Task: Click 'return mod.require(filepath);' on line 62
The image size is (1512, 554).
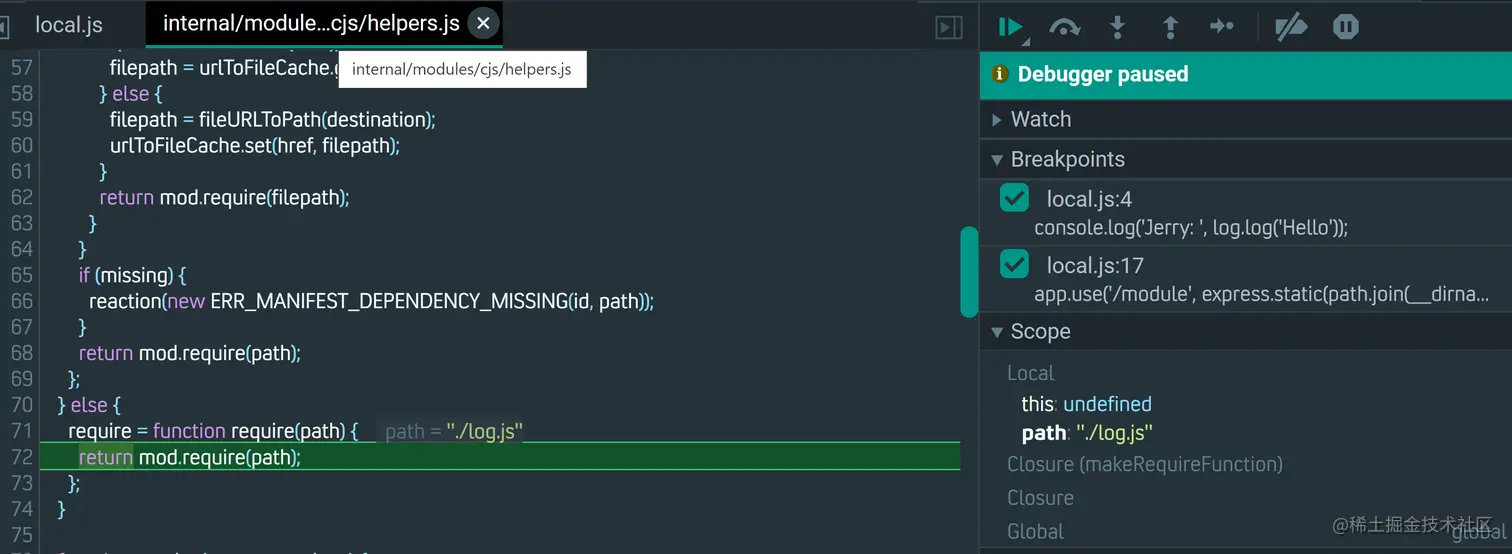Action: (x=225, y=197)
